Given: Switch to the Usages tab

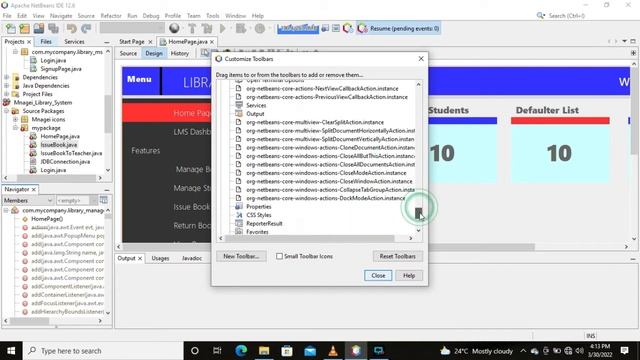Looking at the screenshot, I should (160, 258).
